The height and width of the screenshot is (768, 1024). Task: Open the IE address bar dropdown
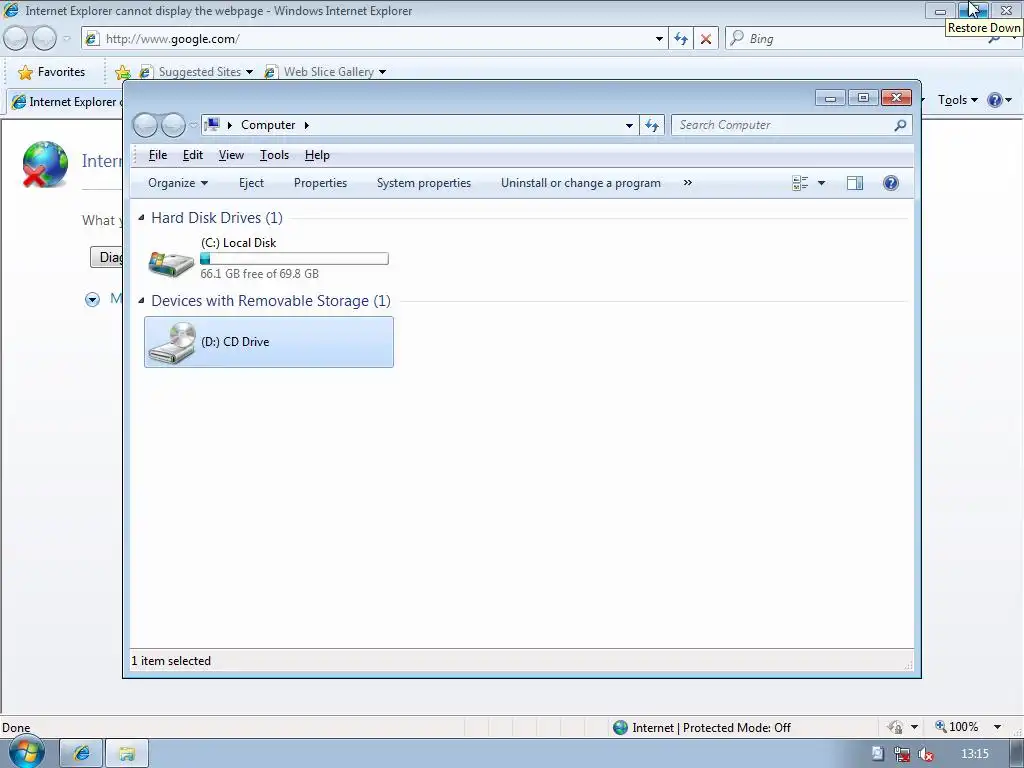coord(659,39)
